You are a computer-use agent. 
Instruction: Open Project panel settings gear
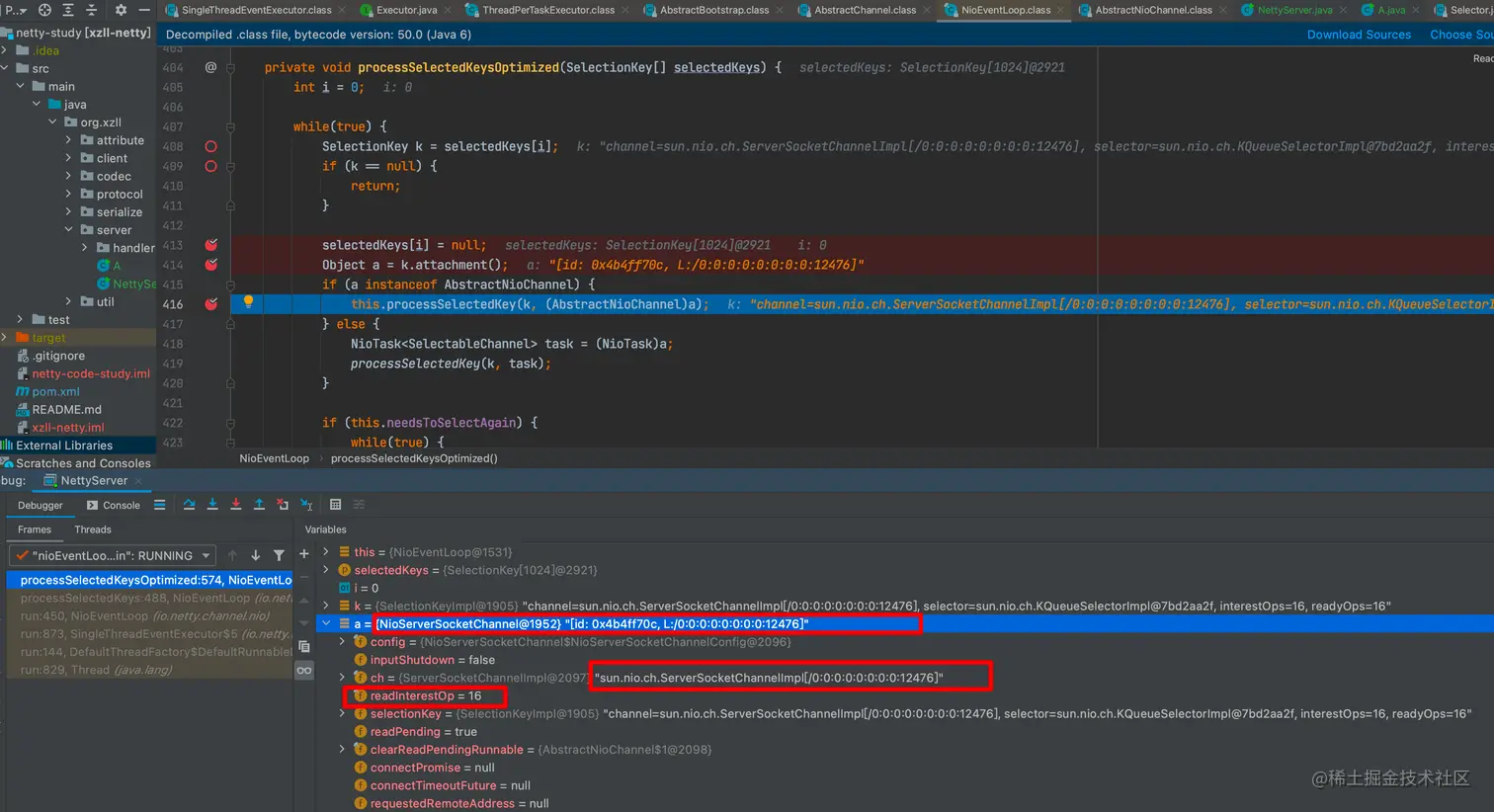coord(121,10)
